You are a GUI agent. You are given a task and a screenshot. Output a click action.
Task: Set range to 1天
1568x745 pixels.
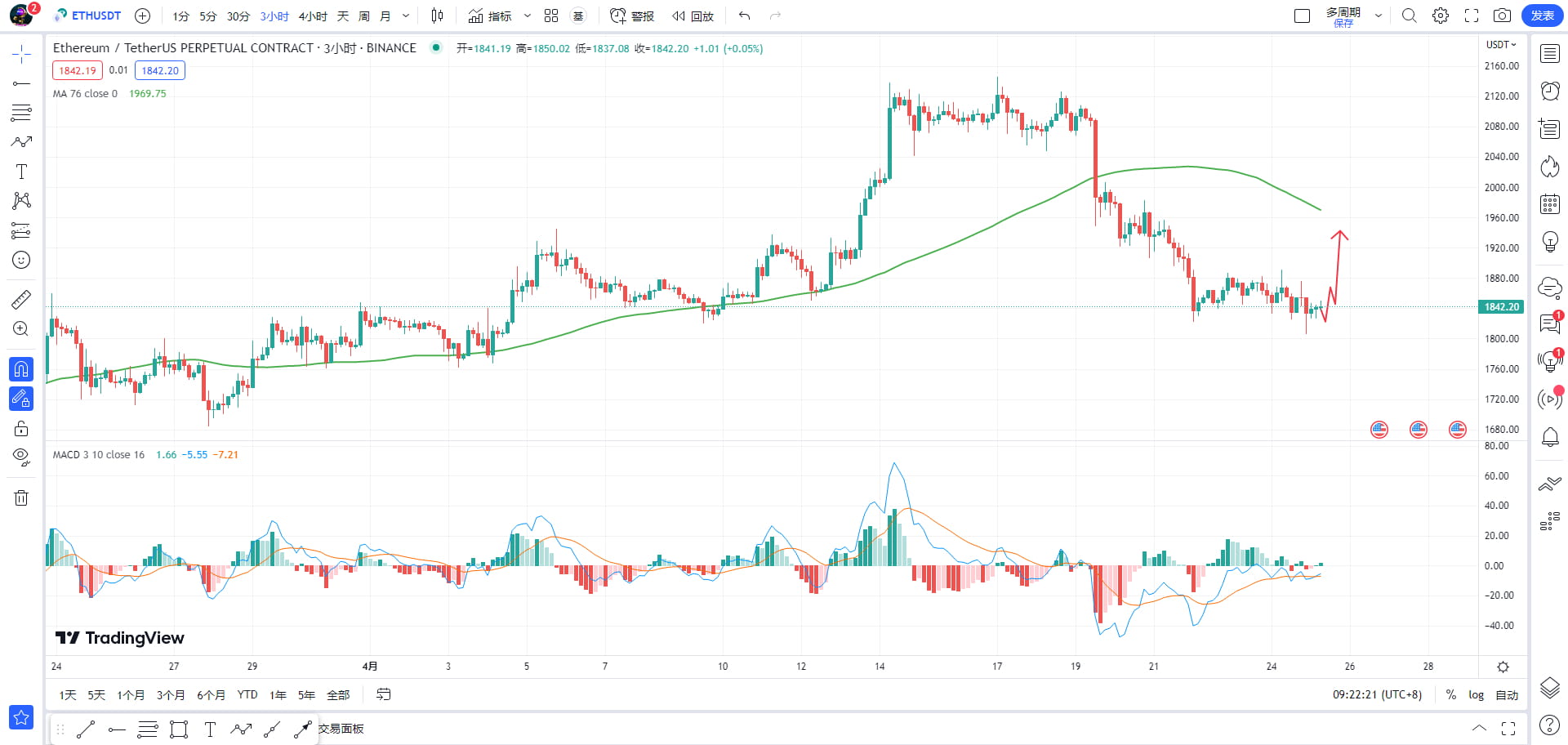point(68,695)
